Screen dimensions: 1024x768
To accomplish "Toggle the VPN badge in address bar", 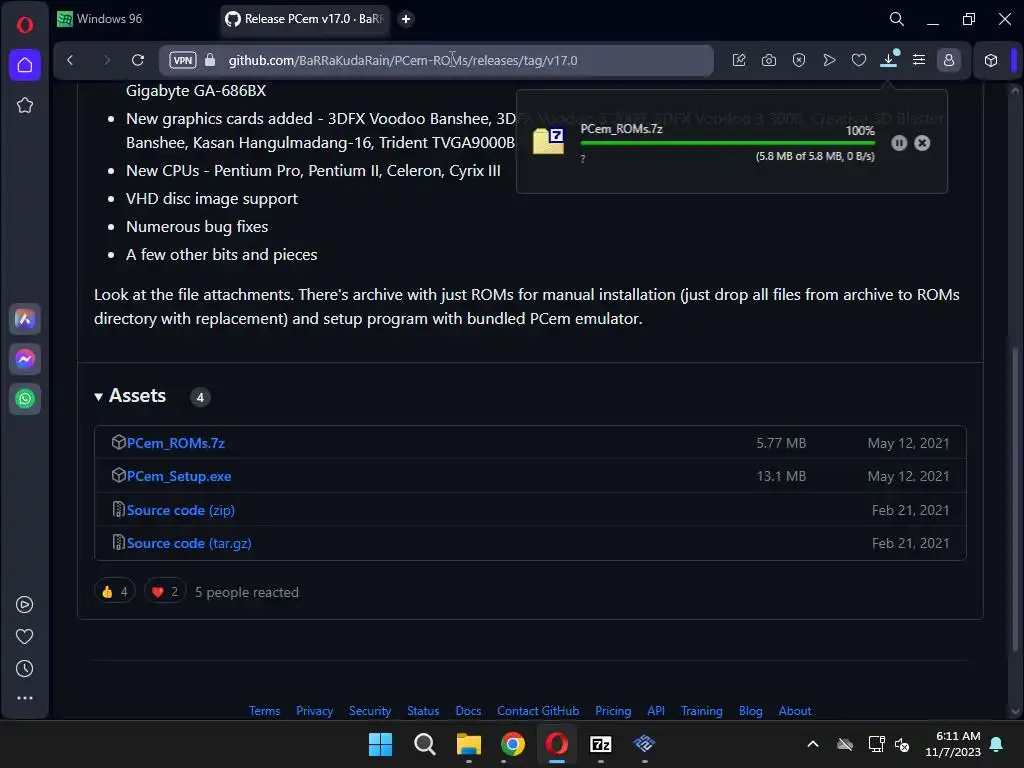I will click(183, 60).
